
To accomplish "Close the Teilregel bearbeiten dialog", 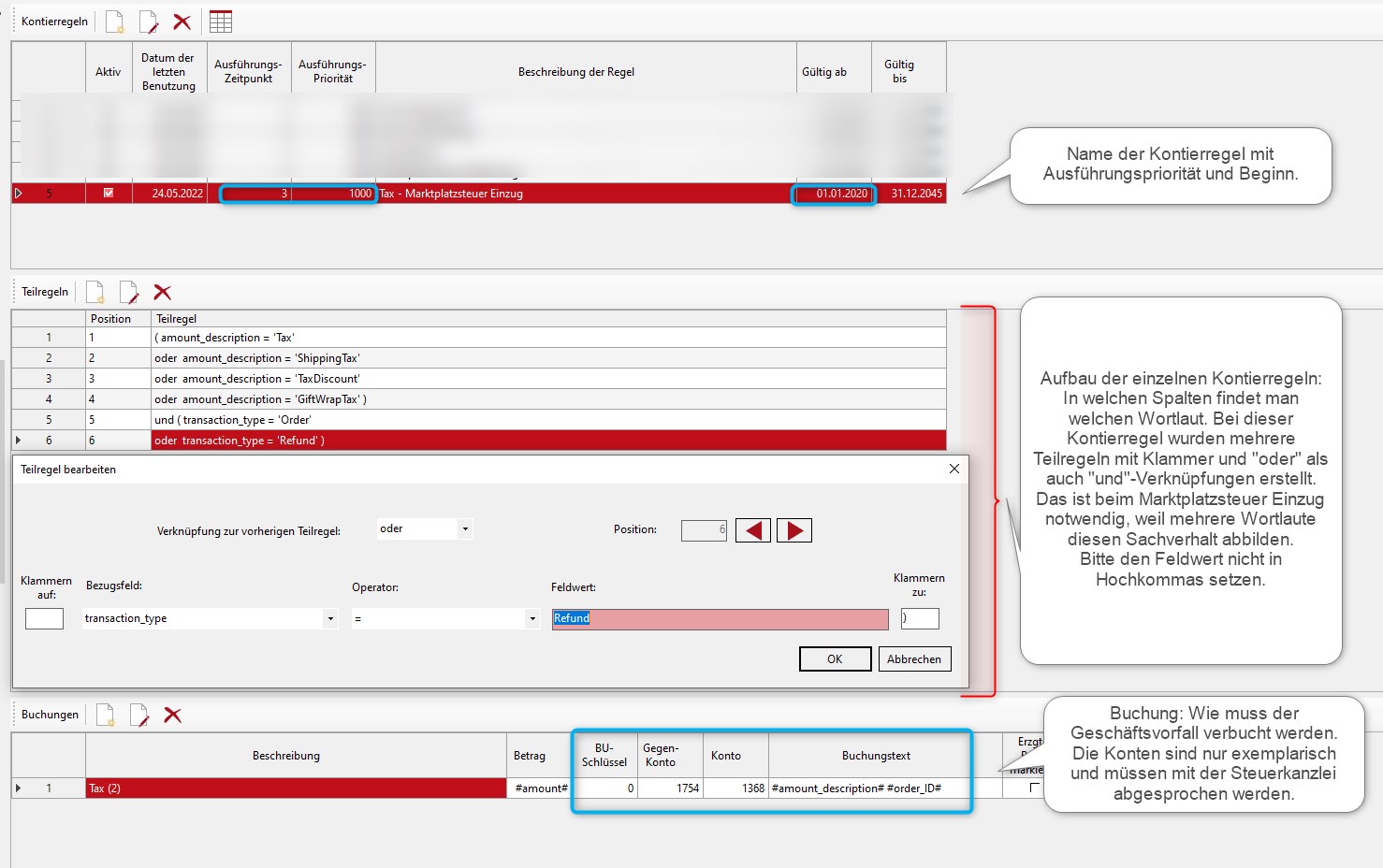I will point(954,469).
